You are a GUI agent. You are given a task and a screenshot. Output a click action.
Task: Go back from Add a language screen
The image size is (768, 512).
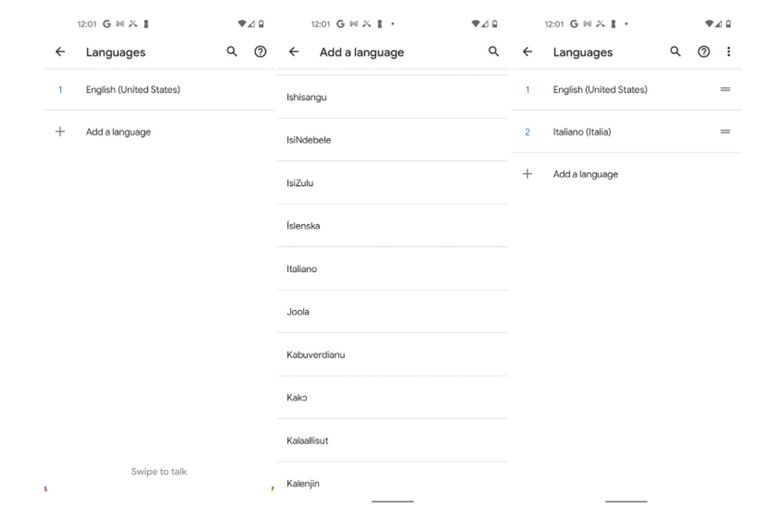[293, 52]
